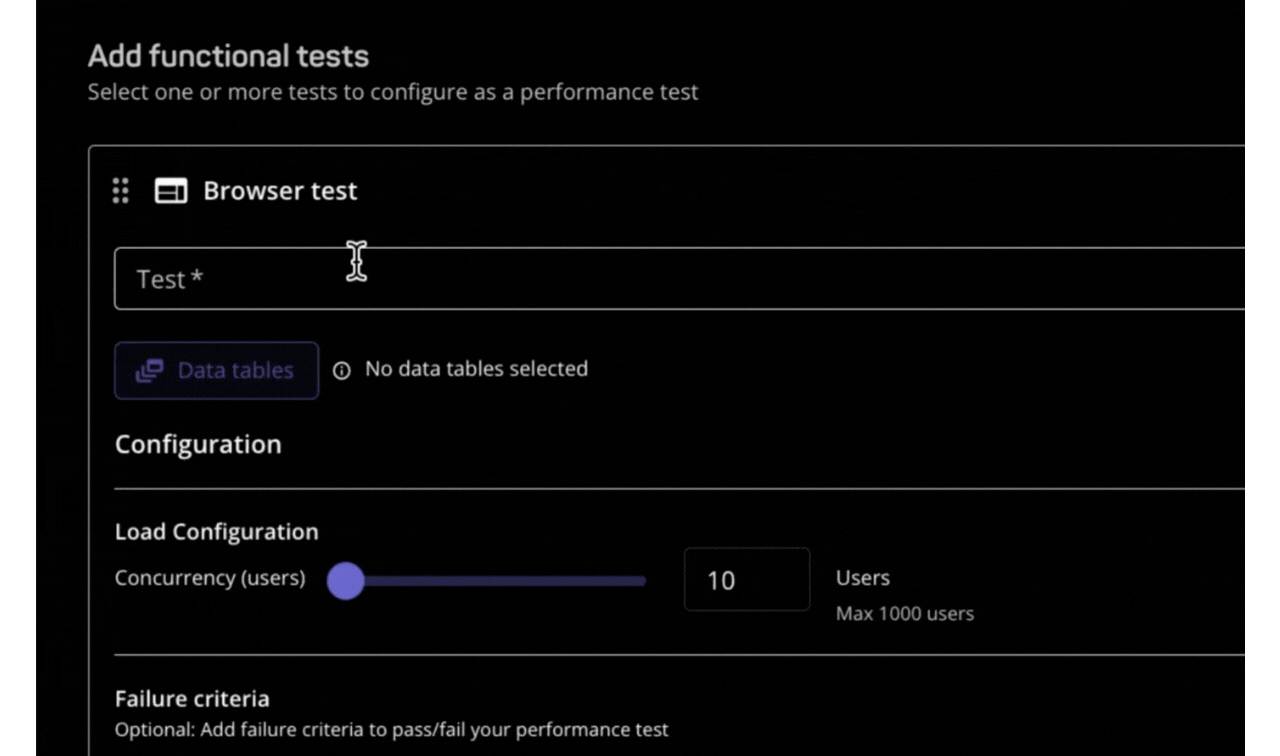1280x756 pixels.
Task: Click the Concurrency (users) label
Action: click(x=209, y=577)
